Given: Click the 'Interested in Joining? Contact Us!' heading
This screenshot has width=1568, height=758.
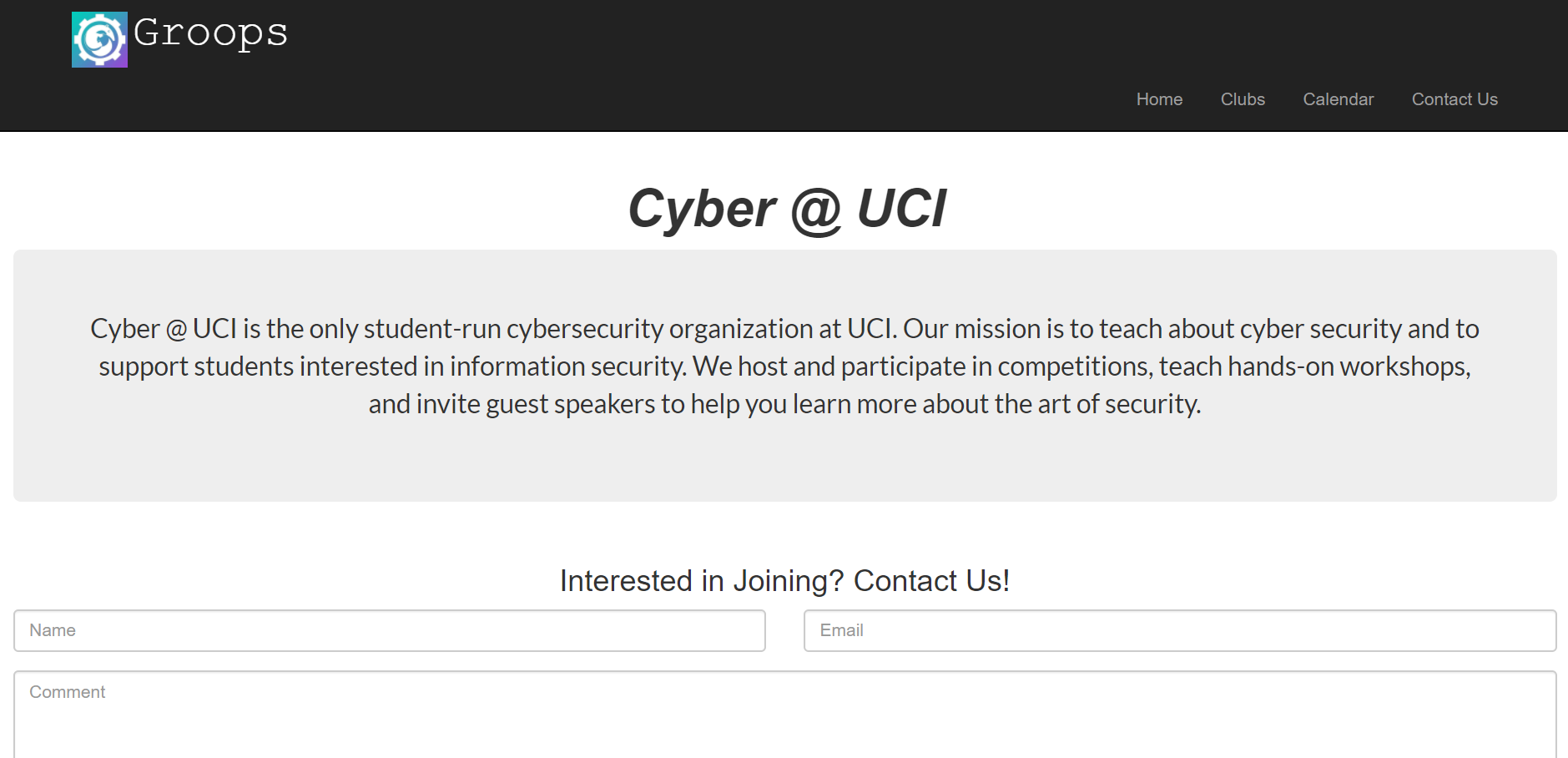Looking at the screenshot, I should coord(784,580).
